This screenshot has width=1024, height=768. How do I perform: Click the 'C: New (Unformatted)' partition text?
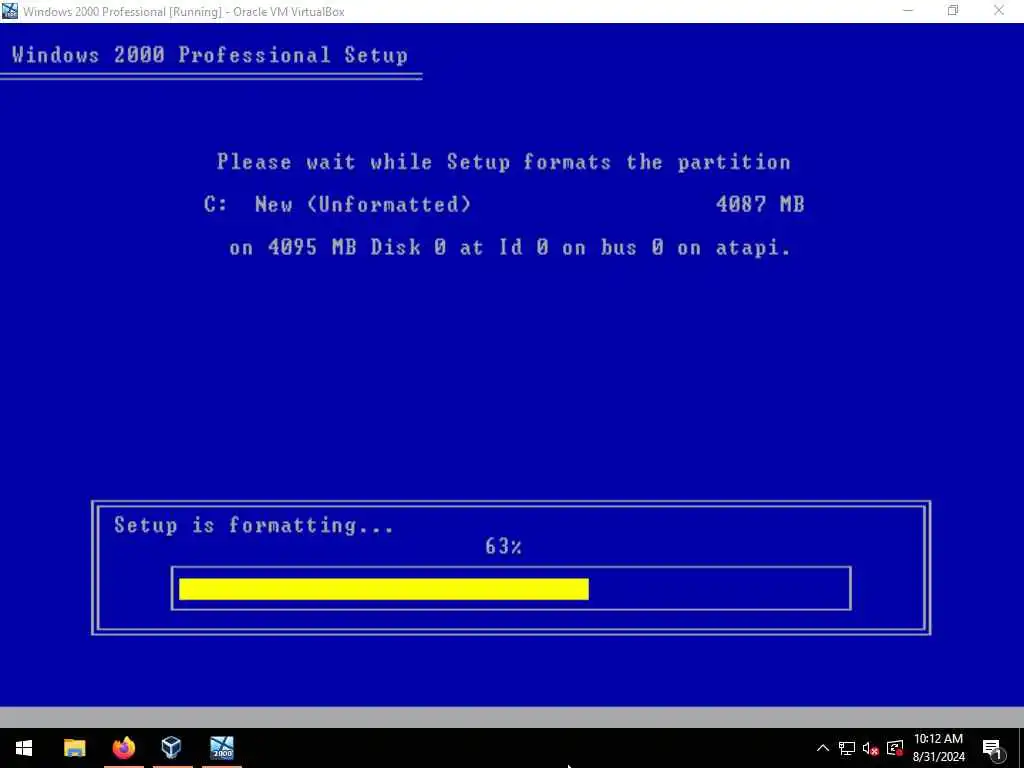coord(337,204)
